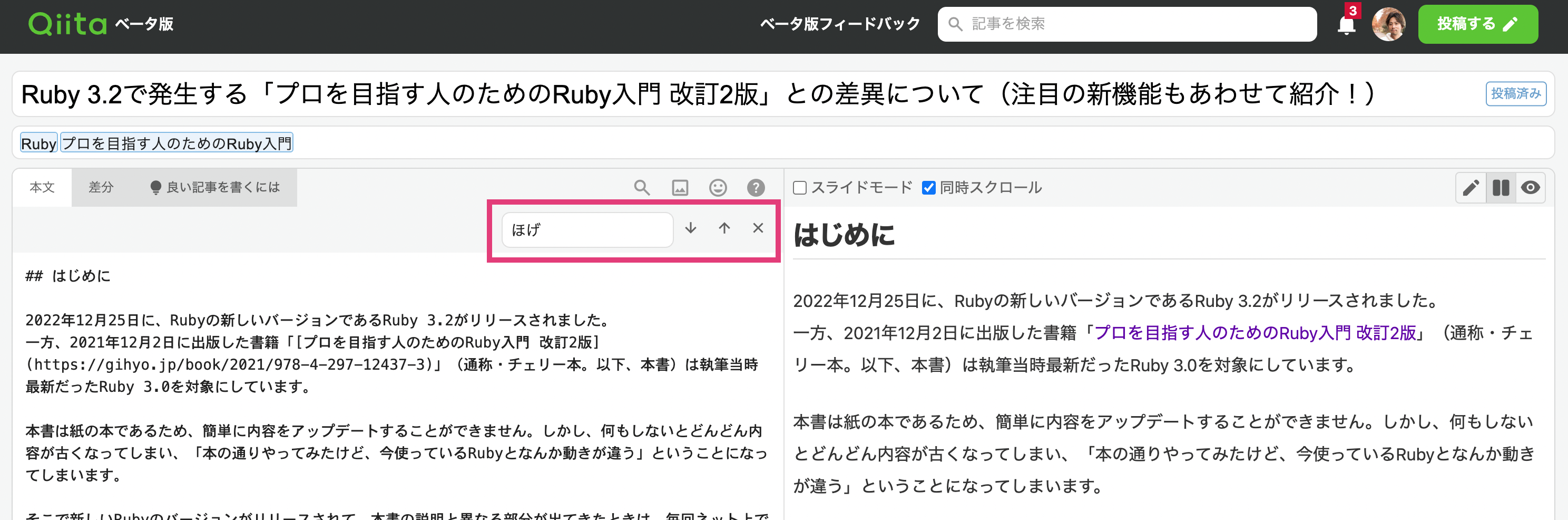Click the insert image icon
1568x520 pixels.
679,187
